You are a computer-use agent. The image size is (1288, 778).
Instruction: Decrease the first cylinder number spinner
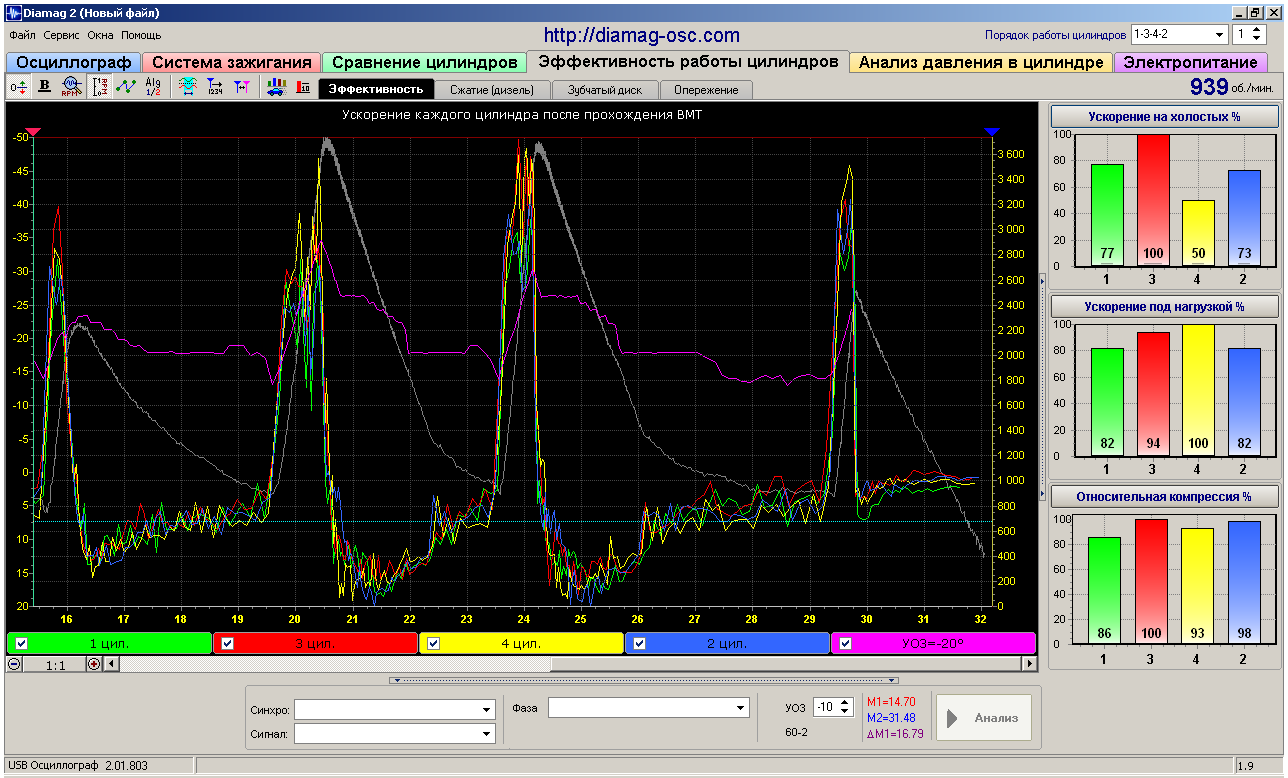(x=1257, y=39)
